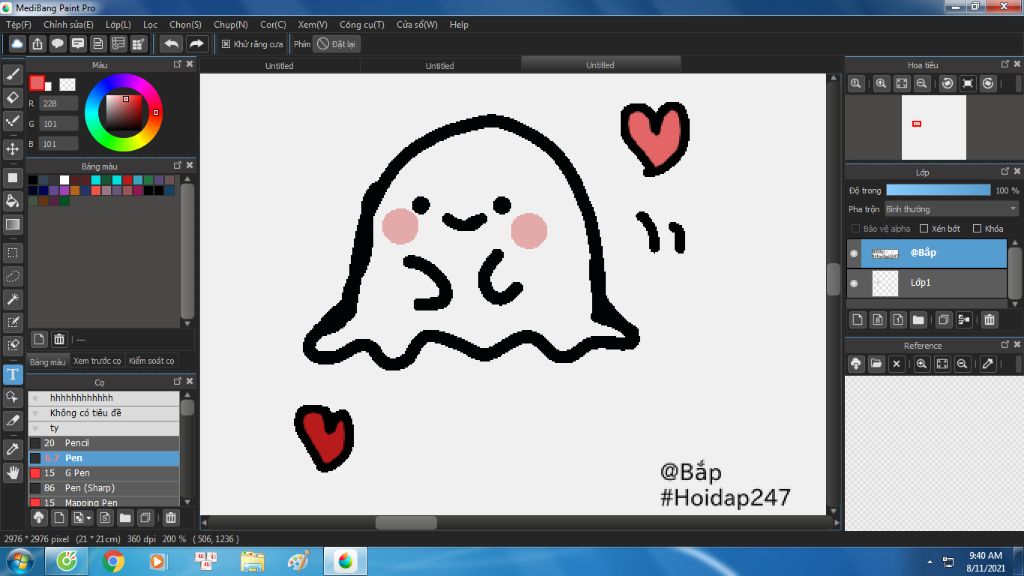Select the Bucket fill tool

pos(12,200)
